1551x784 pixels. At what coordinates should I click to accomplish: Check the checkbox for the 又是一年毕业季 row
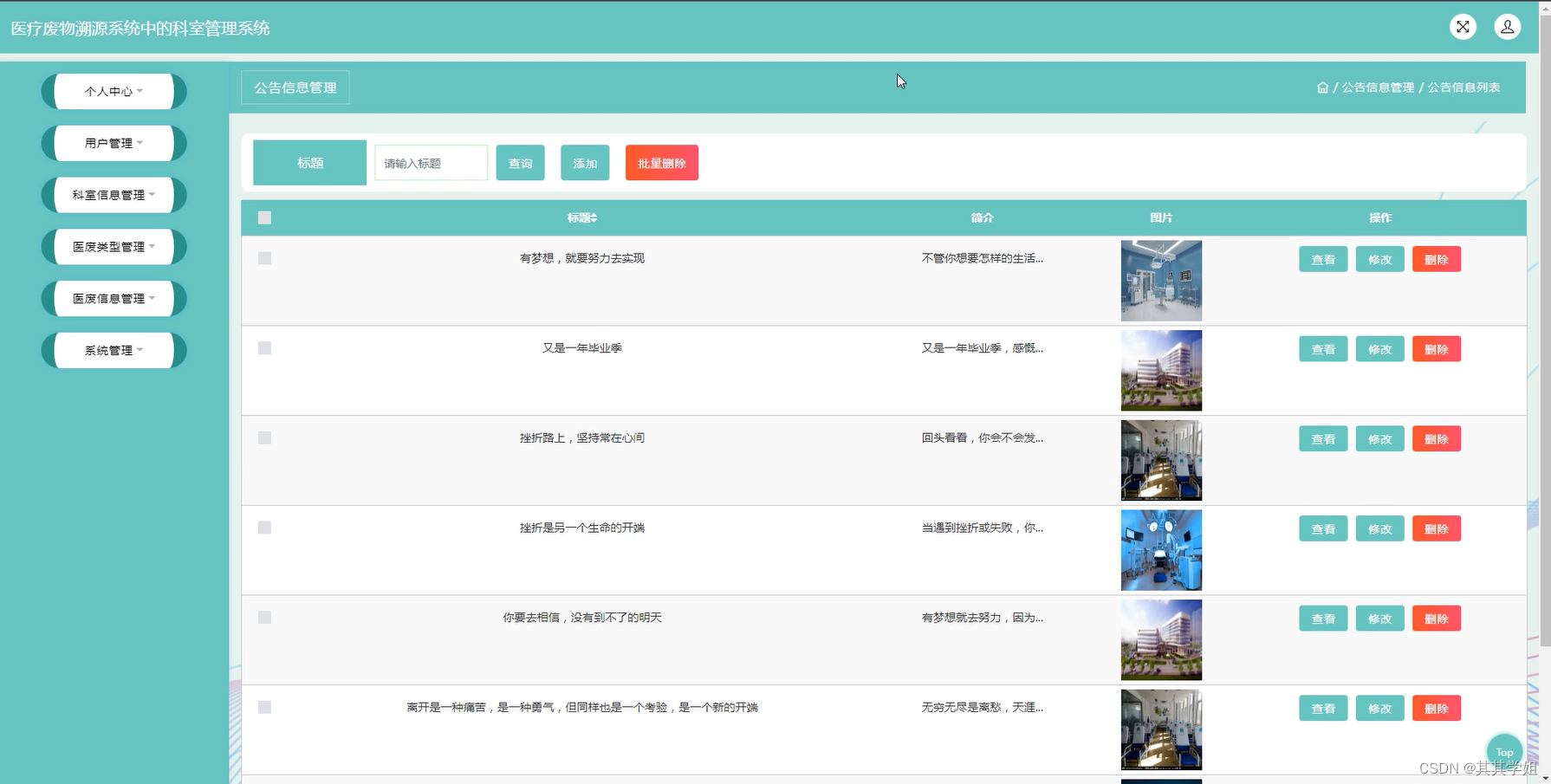point(264,347)
